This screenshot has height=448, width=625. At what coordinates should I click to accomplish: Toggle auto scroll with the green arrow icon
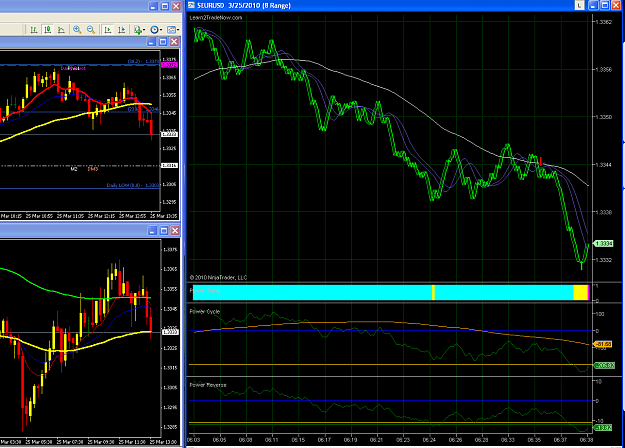click(108, 30)
